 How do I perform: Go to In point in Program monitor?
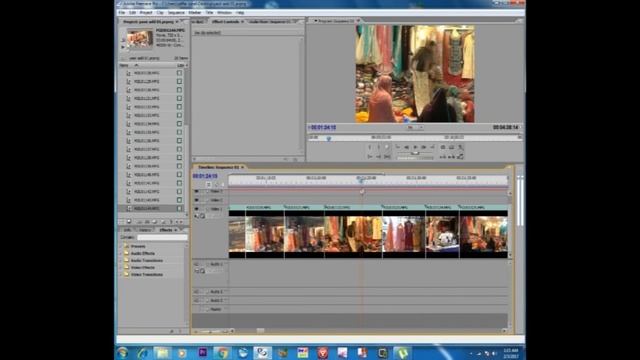click(370, 157)
